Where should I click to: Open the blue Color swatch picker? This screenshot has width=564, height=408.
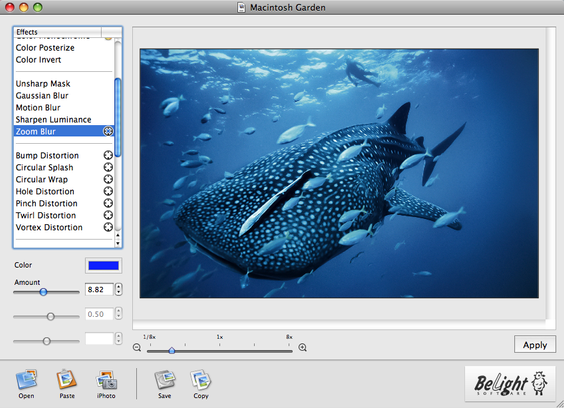(x=103, y=266)
